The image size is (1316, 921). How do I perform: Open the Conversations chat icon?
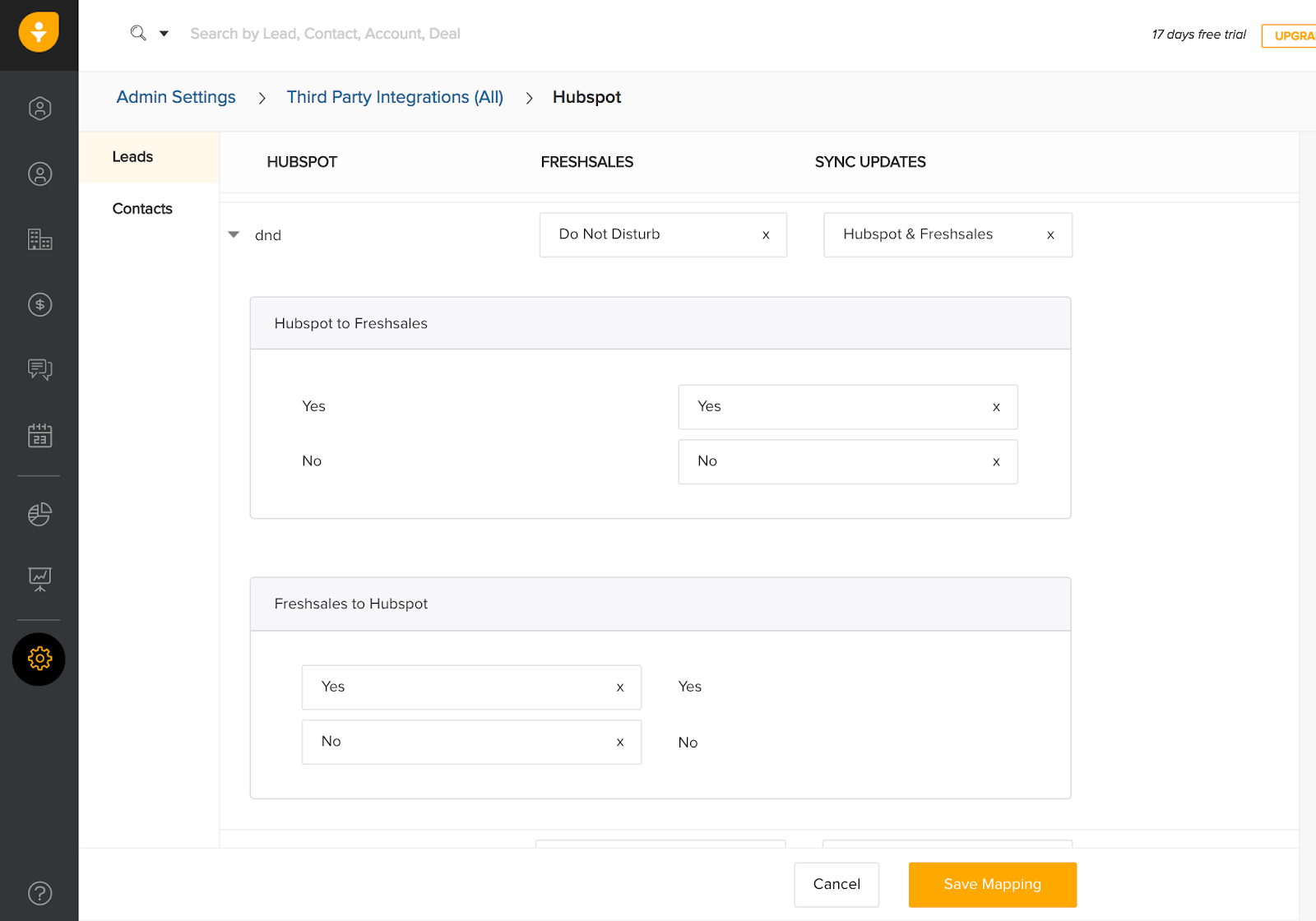tap(39, 369)
